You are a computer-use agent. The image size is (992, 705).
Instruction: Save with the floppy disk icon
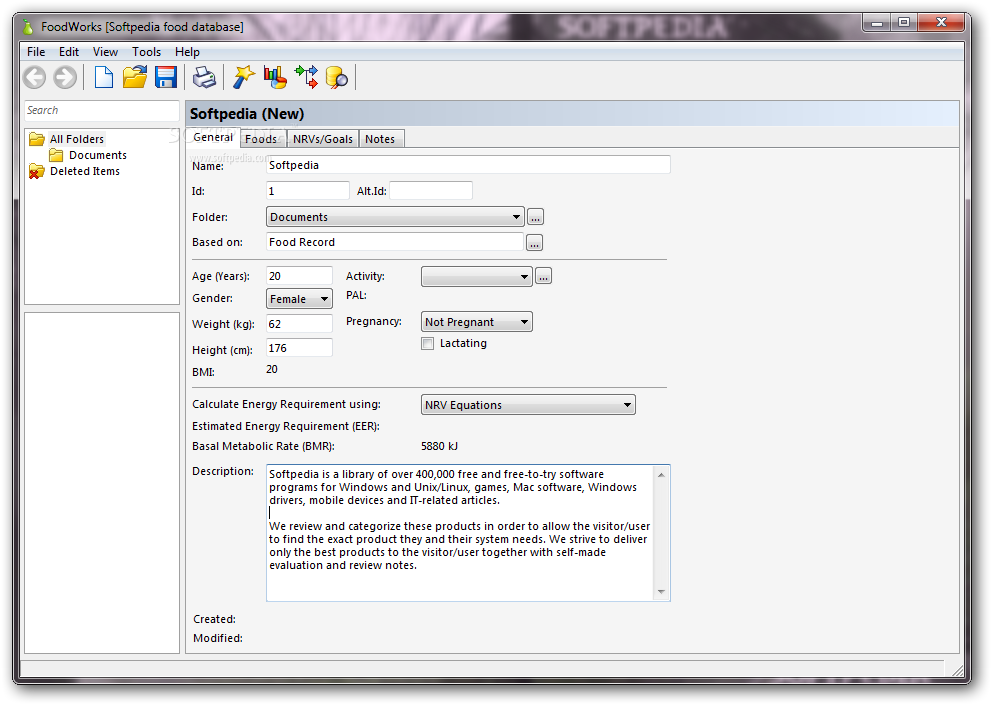166,77
